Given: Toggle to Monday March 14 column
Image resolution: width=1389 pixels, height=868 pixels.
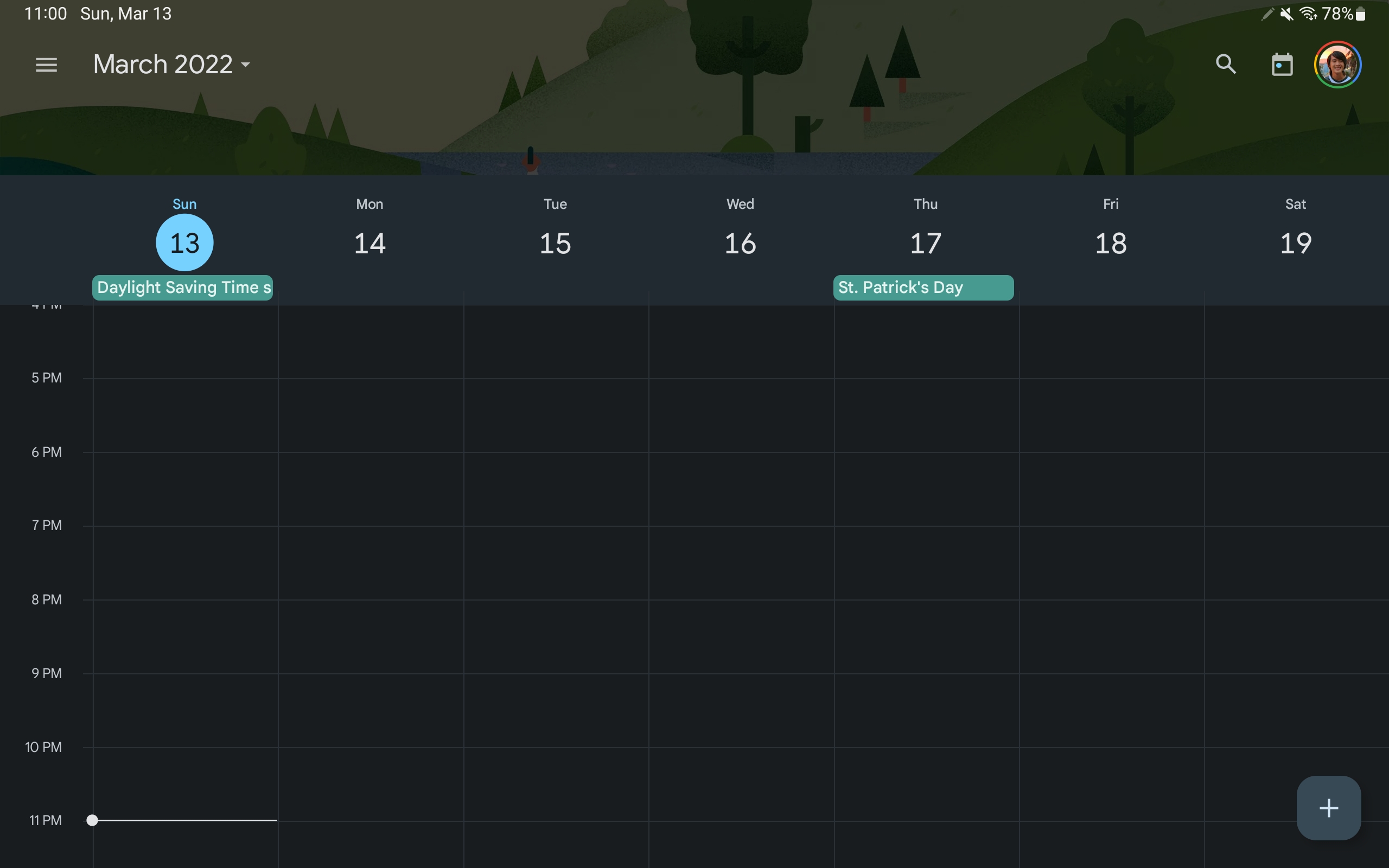Looking at the screenshot, I should click(369, 241).
